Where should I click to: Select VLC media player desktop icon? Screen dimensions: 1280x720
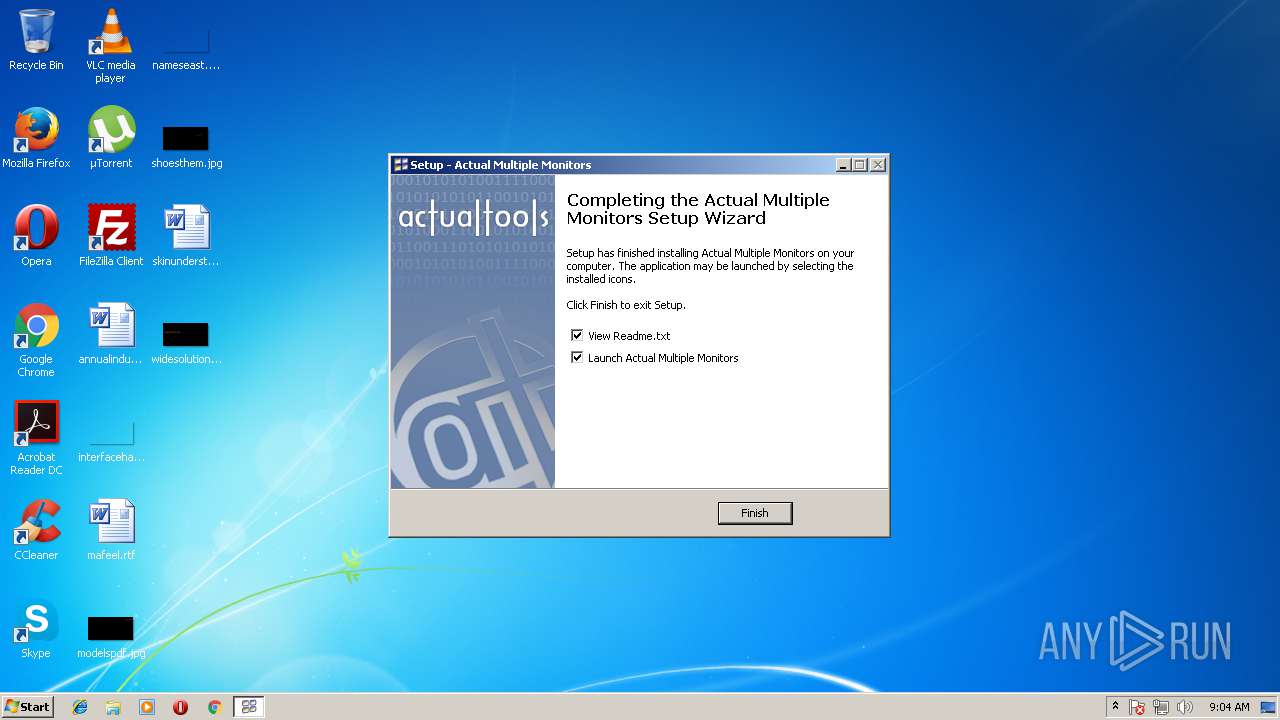pyautogui.click(x=110, y=46)
